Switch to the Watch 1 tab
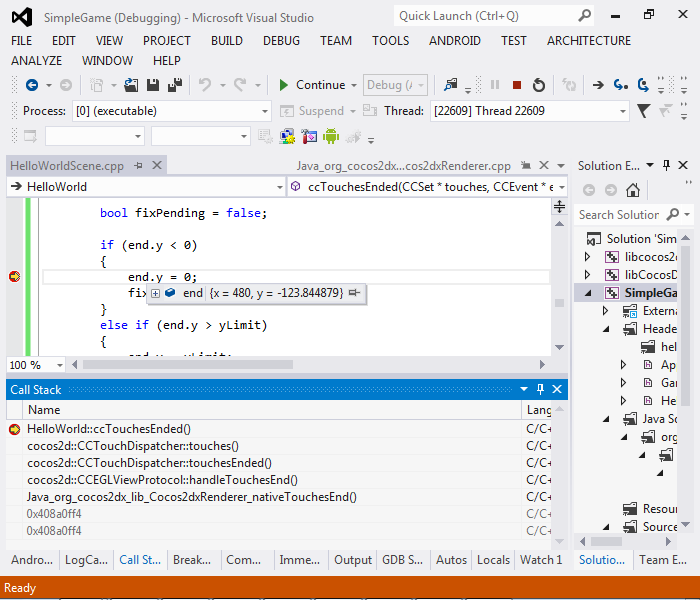Viewport: 700px width, 600px height. coord(541,560)
